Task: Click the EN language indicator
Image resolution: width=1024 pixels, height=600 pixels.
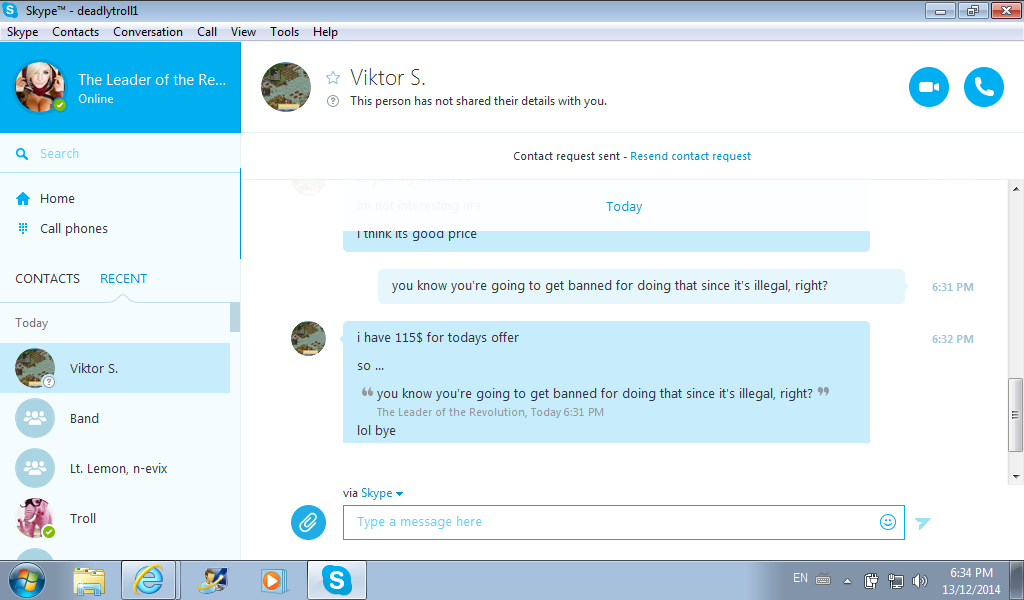Action: coord(800,578)
